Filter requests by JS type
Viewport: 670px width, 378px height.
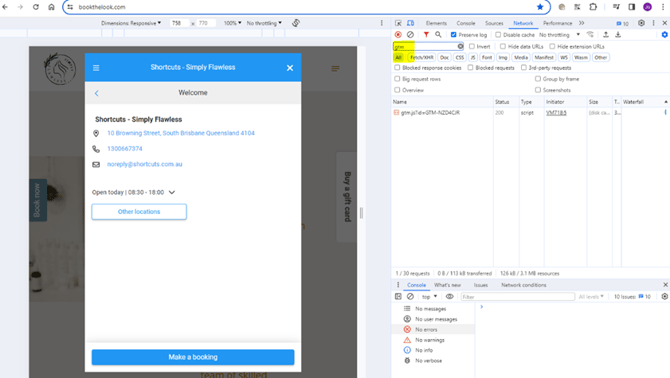click(x=473, y=57)
